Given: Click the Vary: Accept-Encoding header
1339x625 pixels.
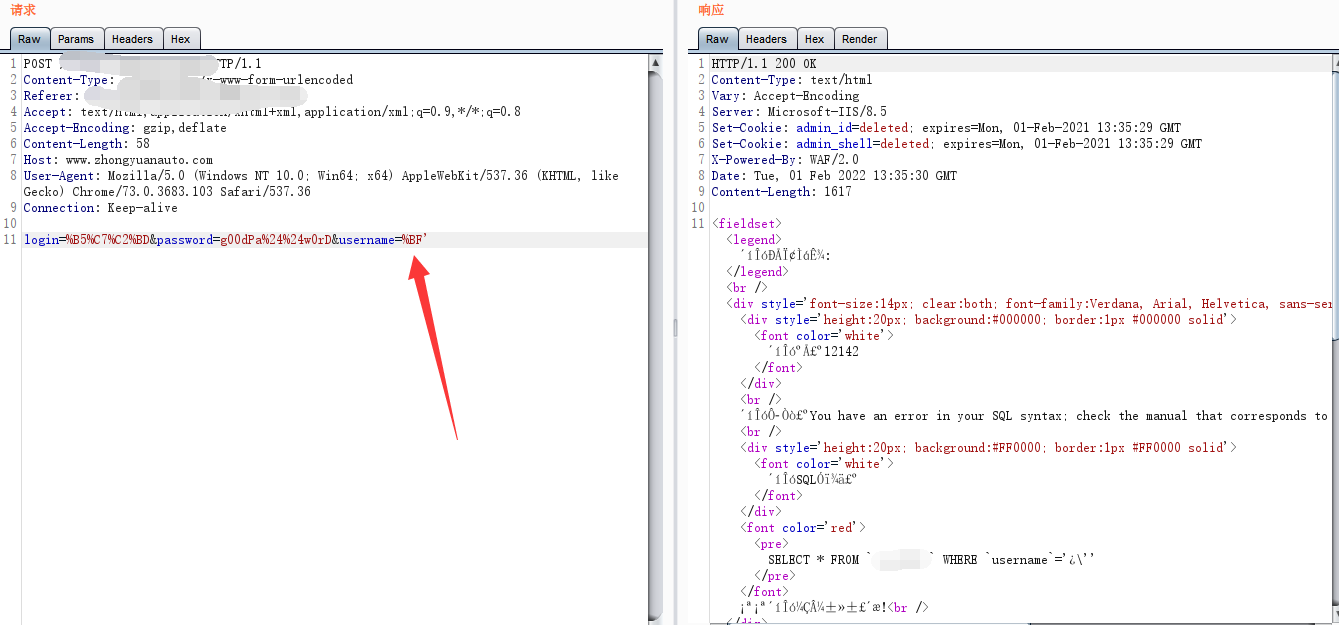Looking at the screenshot, I should [x=785, y=96].
